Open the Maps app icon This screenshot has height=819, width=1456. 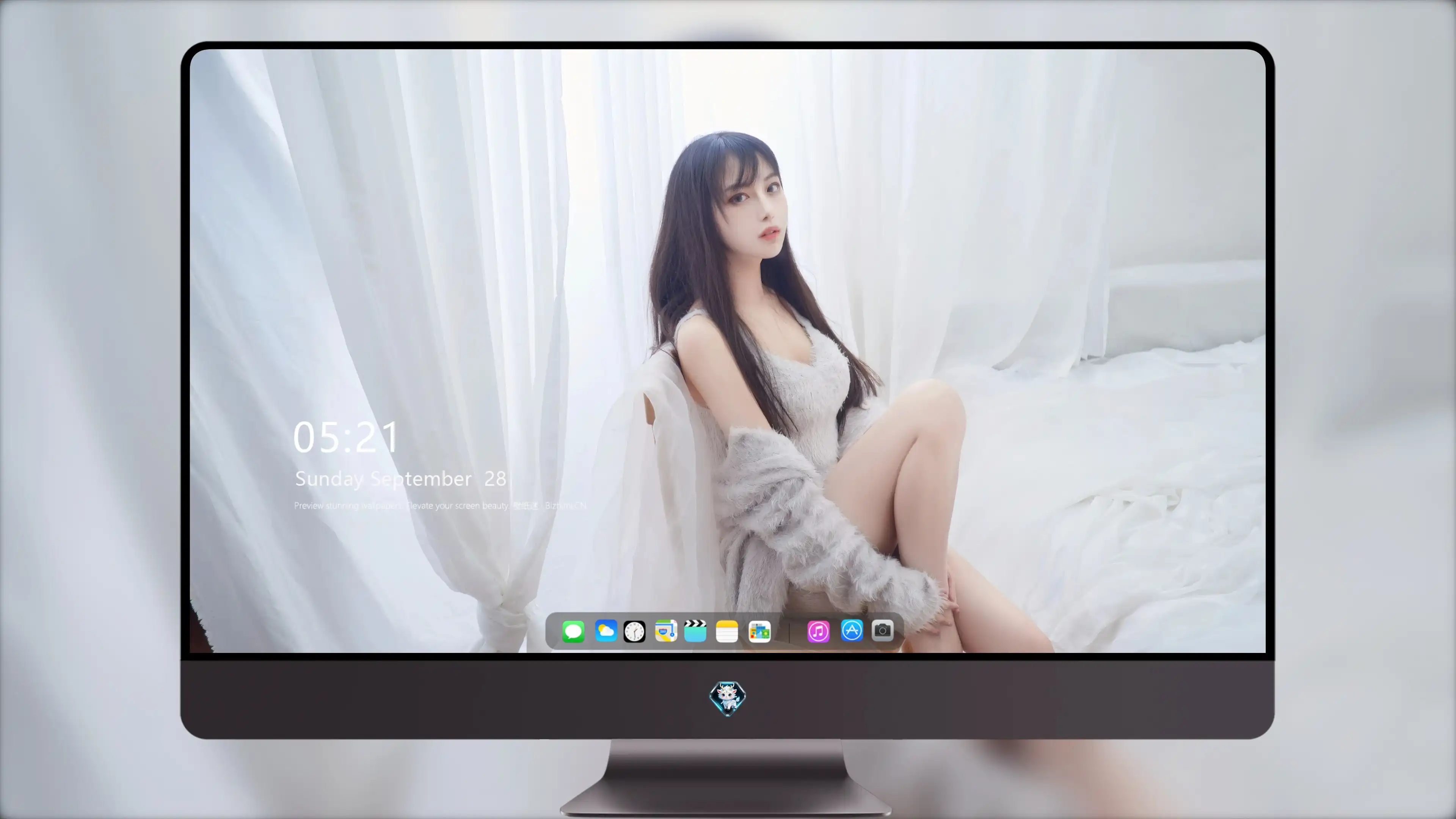(x=666, y=631)
